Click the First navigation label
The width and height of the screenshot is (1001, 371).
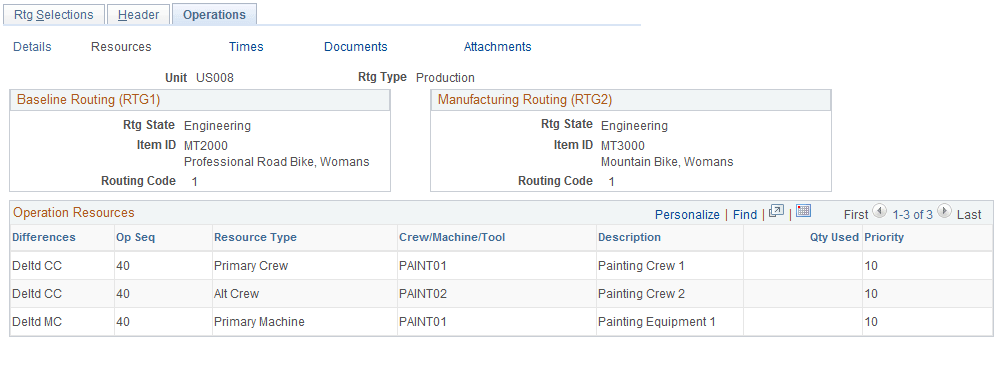click(x=856, y=215)
